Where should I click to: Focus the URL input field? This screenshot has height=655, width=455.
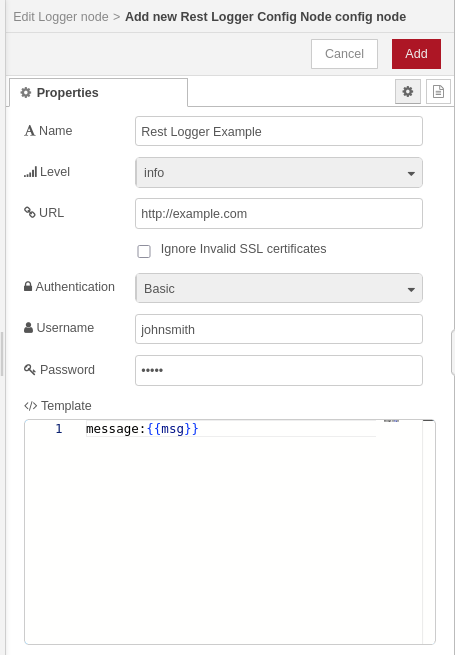279,213
